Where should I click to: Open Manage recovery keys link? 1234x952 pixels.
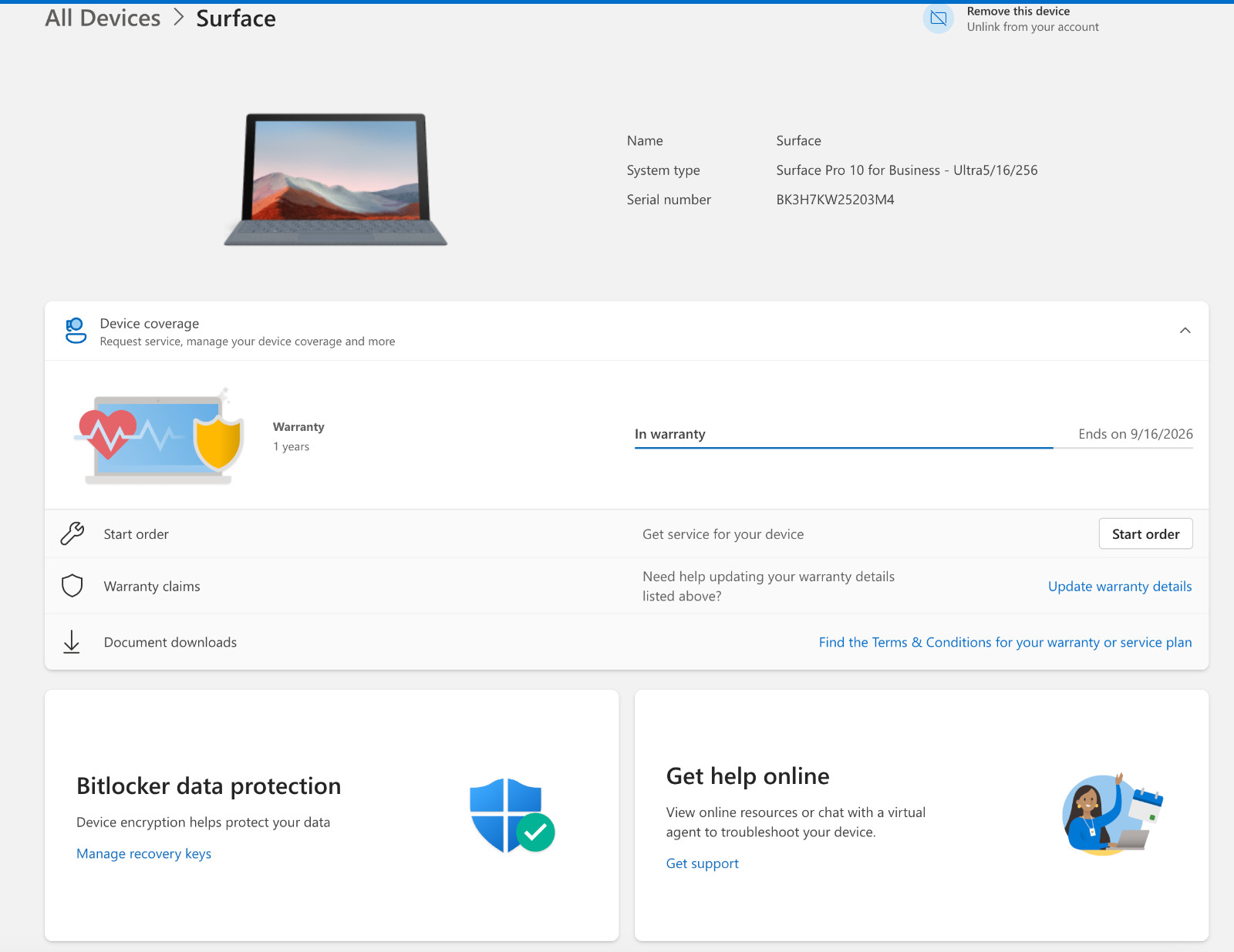click(143, 854)
